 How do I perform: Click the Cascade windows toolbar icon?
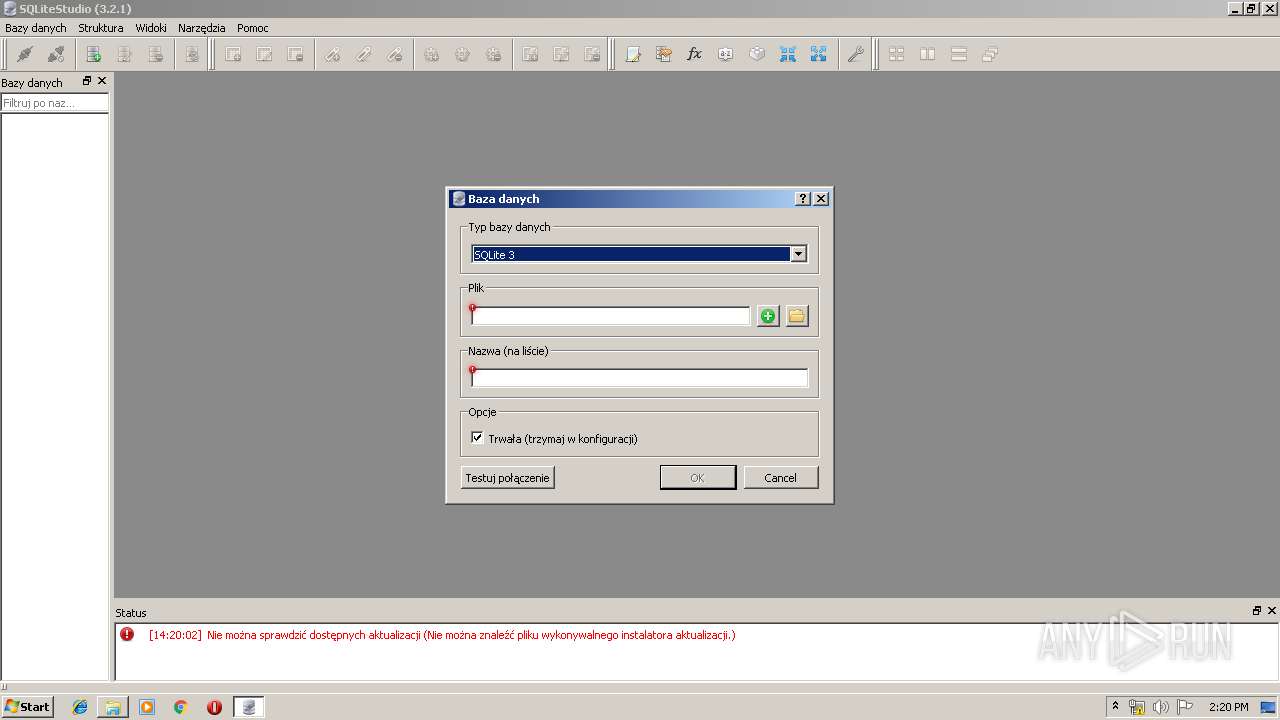pos(990,55)
